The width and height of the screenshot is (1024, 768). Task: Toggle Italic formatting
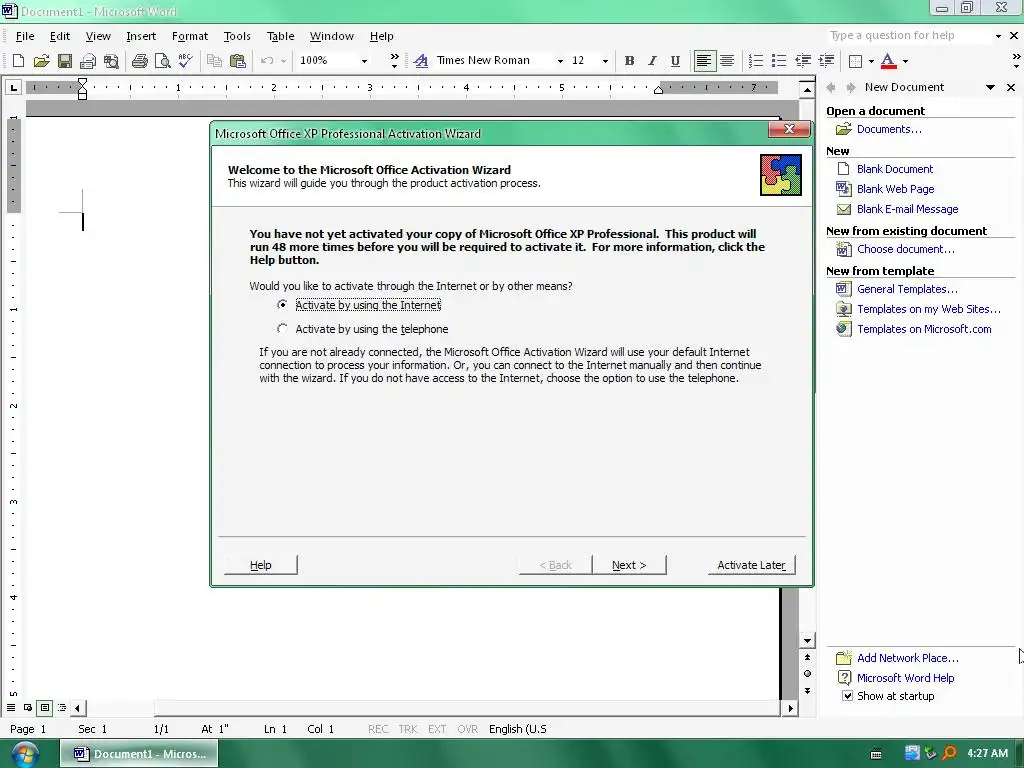tap(652, 61)
